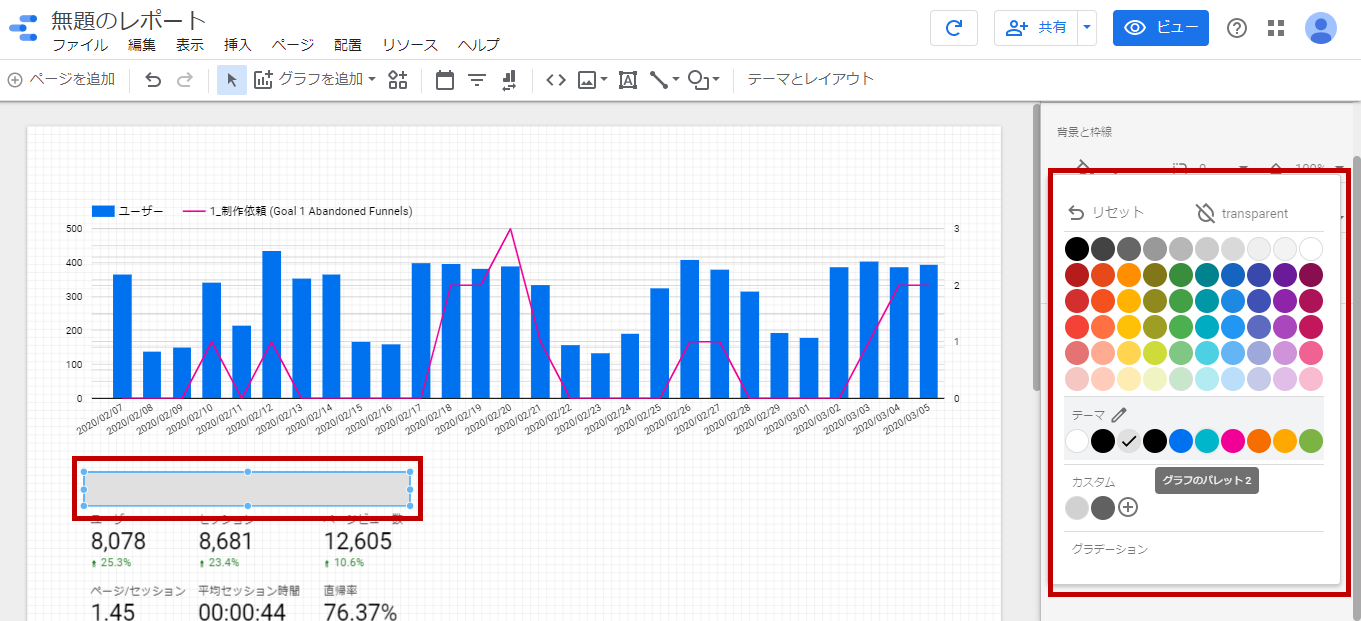
Task: Add a filter control
Action: click(x=477, y=80)
